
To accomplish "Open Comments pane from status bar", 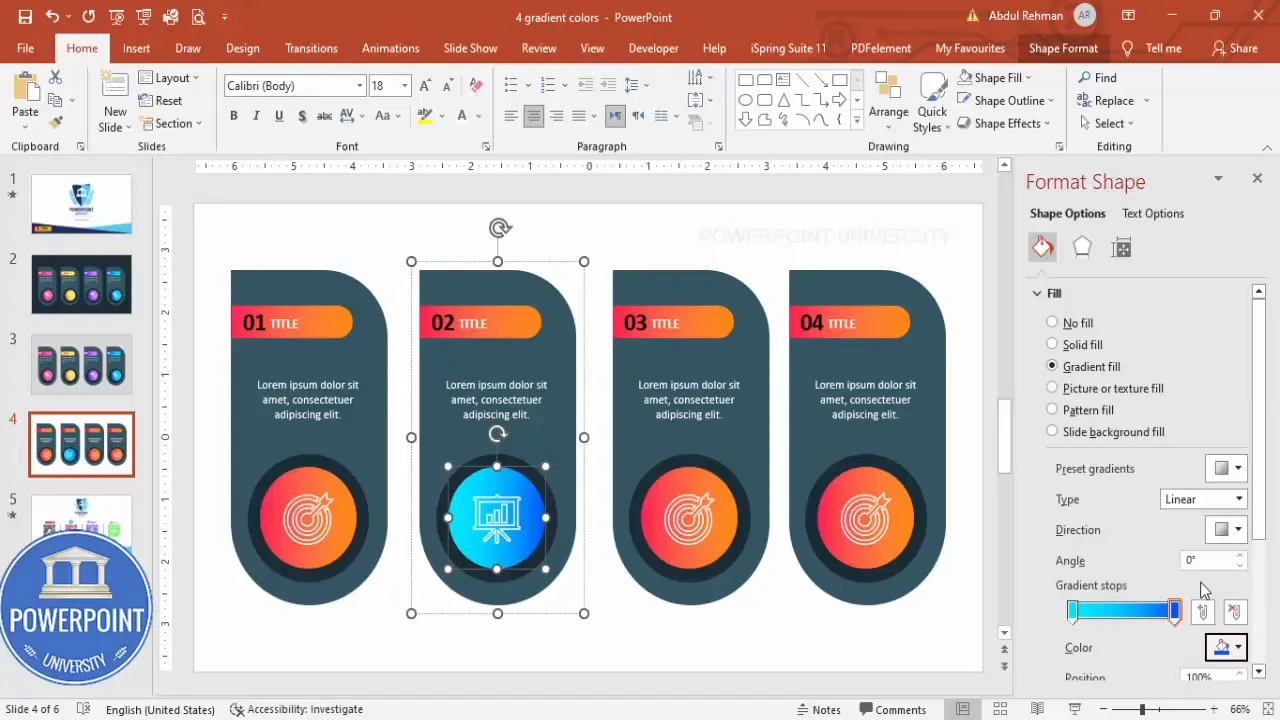I will [x=891, y=709].
